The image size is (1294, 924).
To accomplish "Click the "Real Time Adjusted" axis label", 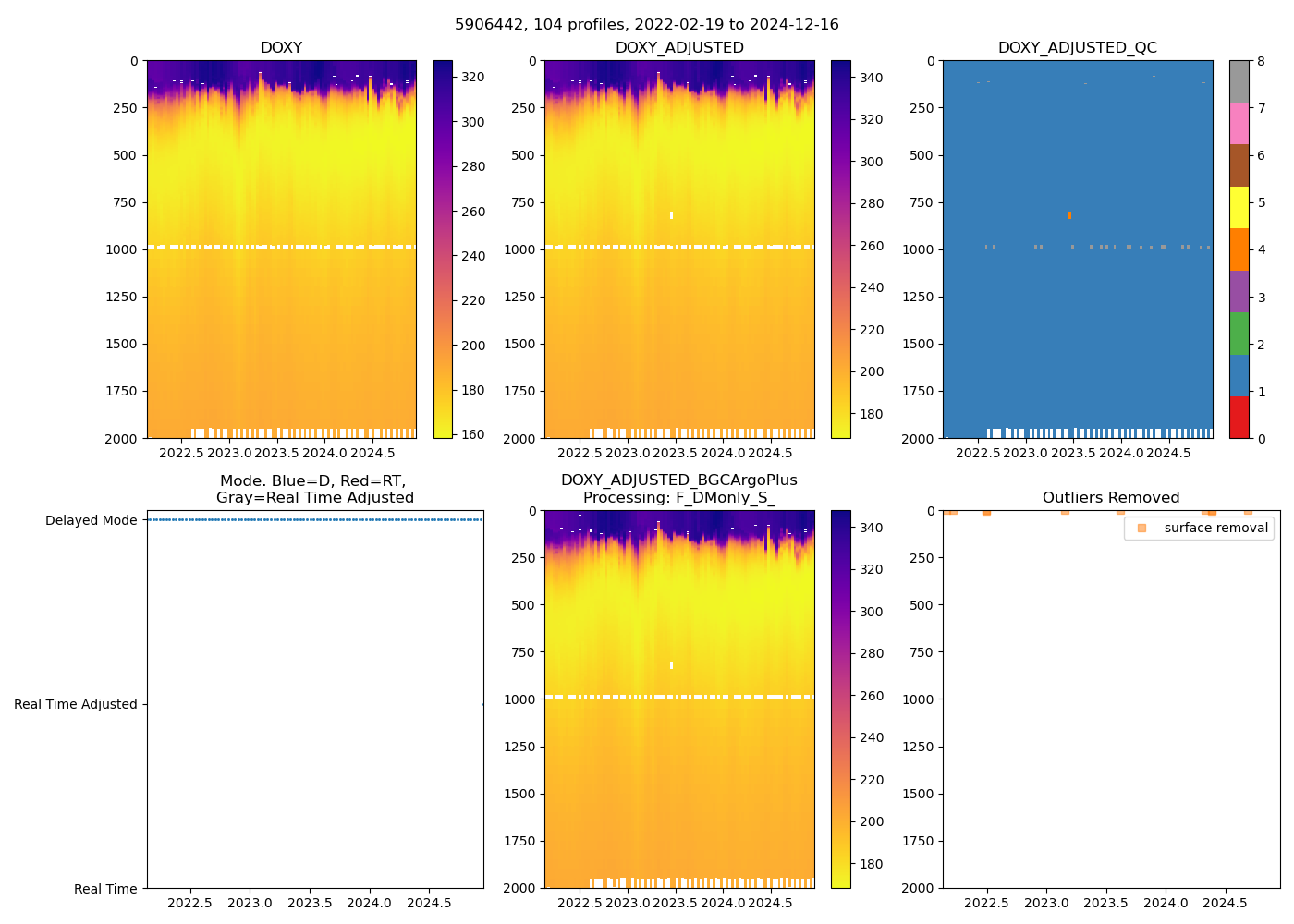I will click(76, 704).
